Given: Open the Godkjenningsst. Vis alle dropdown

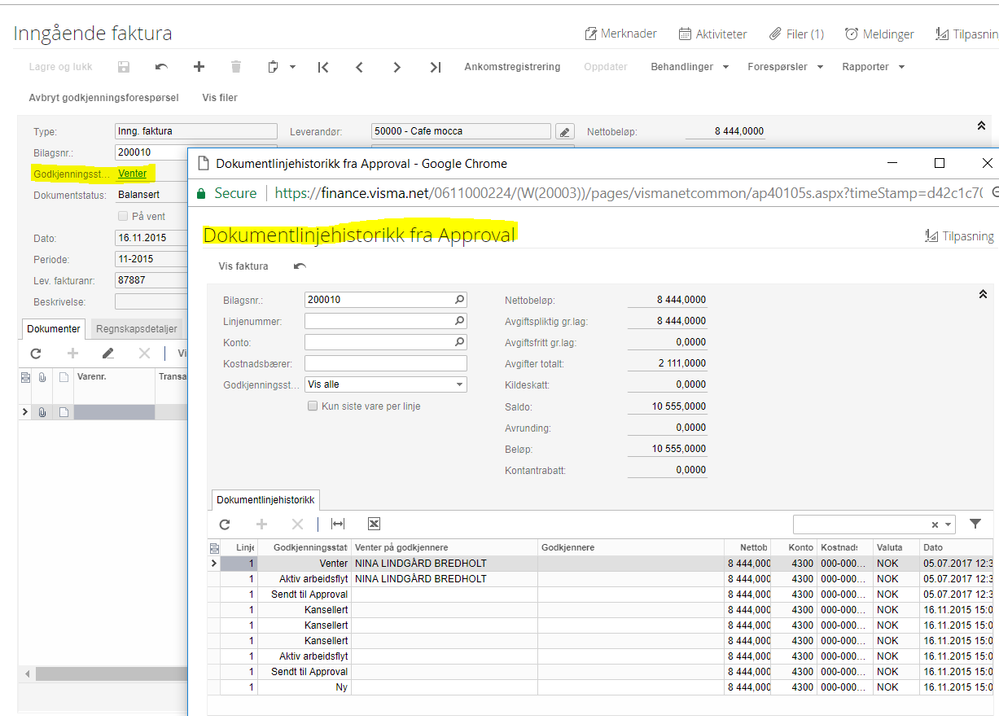Looking at the screenshot, I should click(x=385, y=385).
